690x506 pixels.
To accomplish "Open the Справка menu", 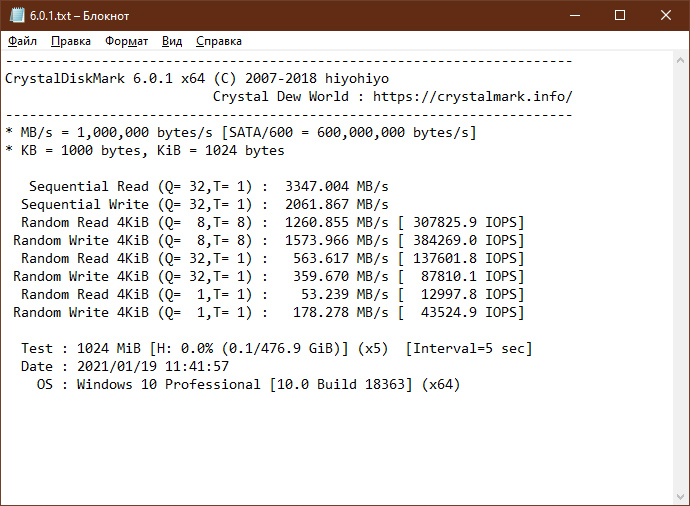I will pyautogui.click(x=219, y=41).
